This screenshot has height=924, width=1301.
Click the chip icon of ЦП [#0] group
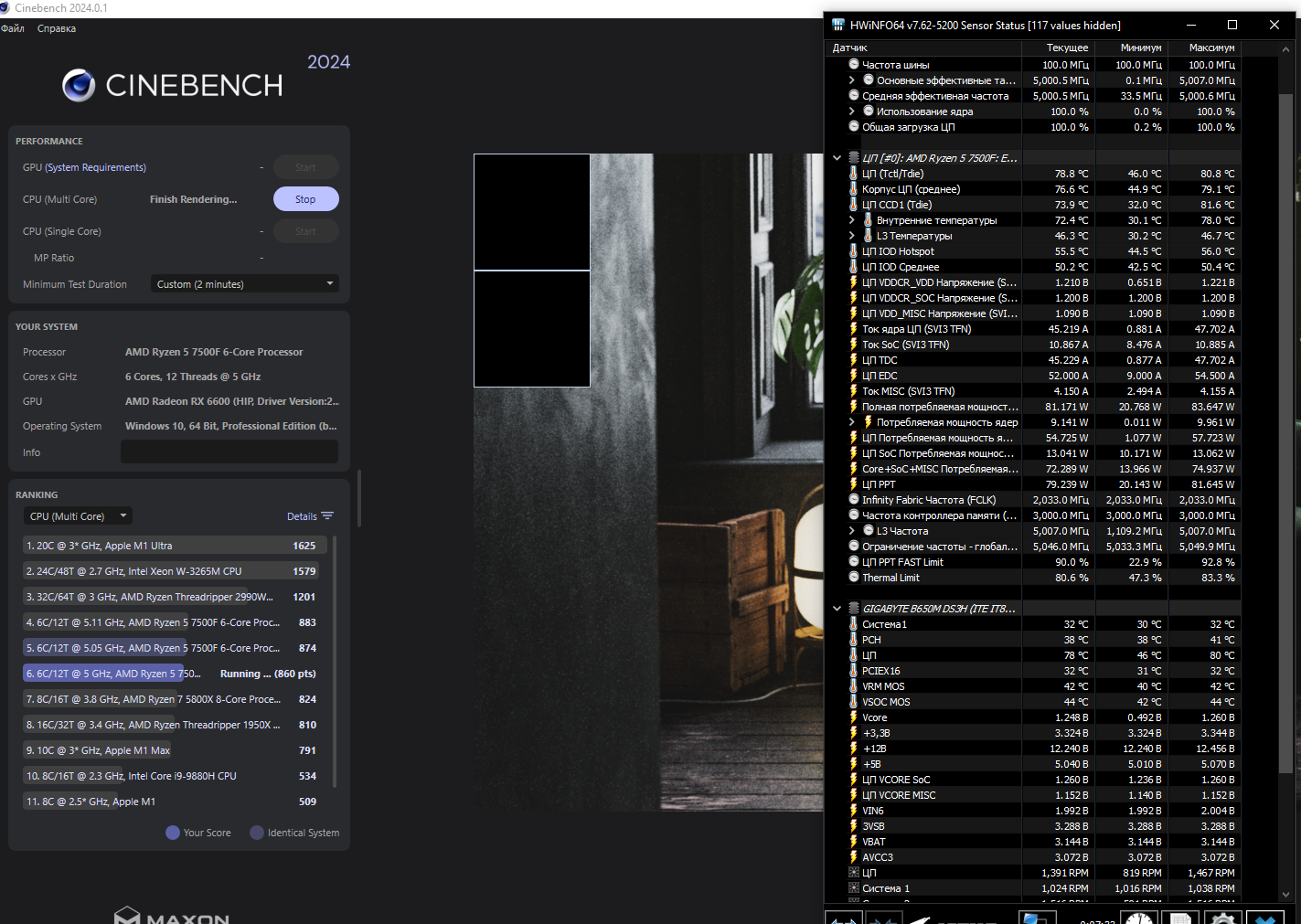(x=854, y=158)
